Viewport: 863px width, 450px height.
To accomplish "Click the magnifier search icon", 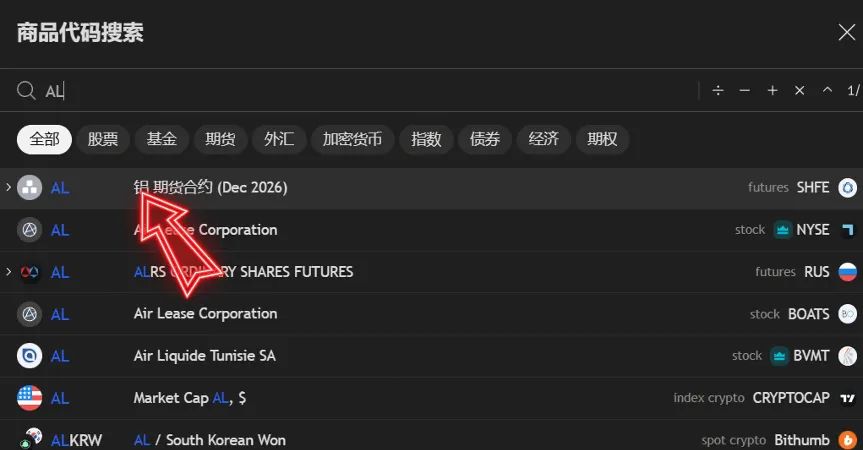I will [27, 91].
